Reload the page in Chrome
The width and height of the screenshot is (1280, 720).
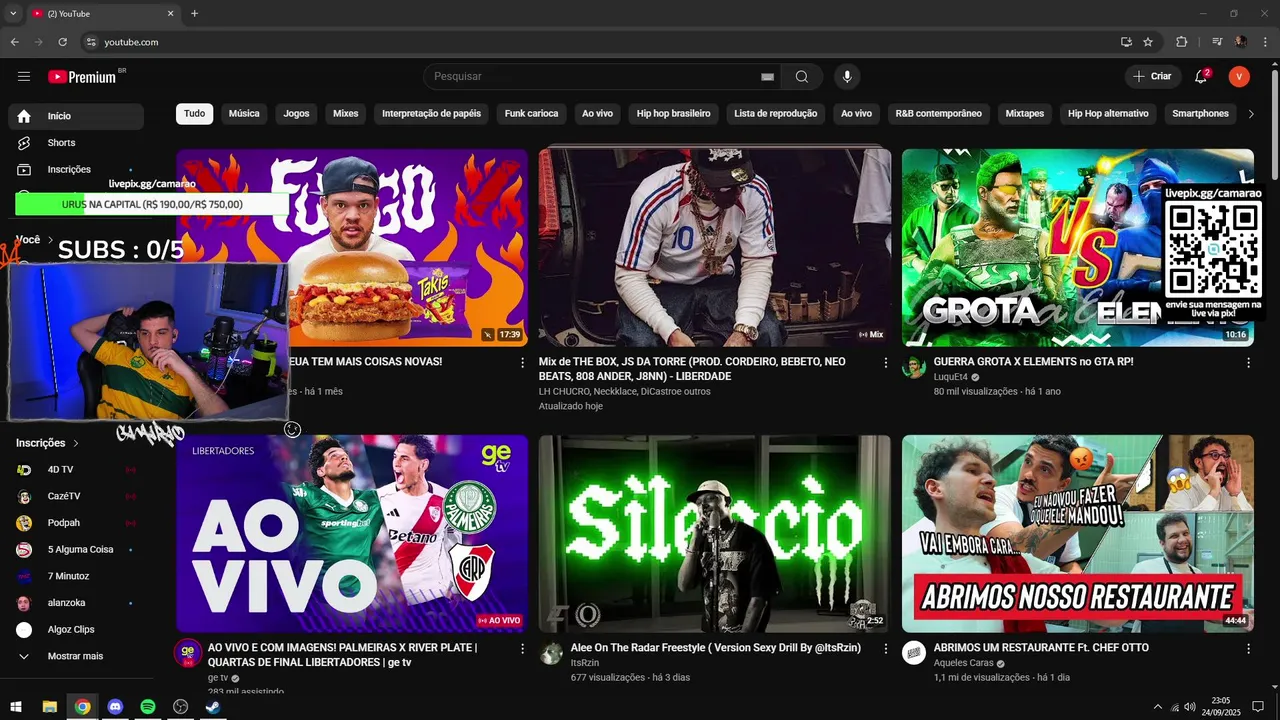pyautogui.click(x=62, y=42)
